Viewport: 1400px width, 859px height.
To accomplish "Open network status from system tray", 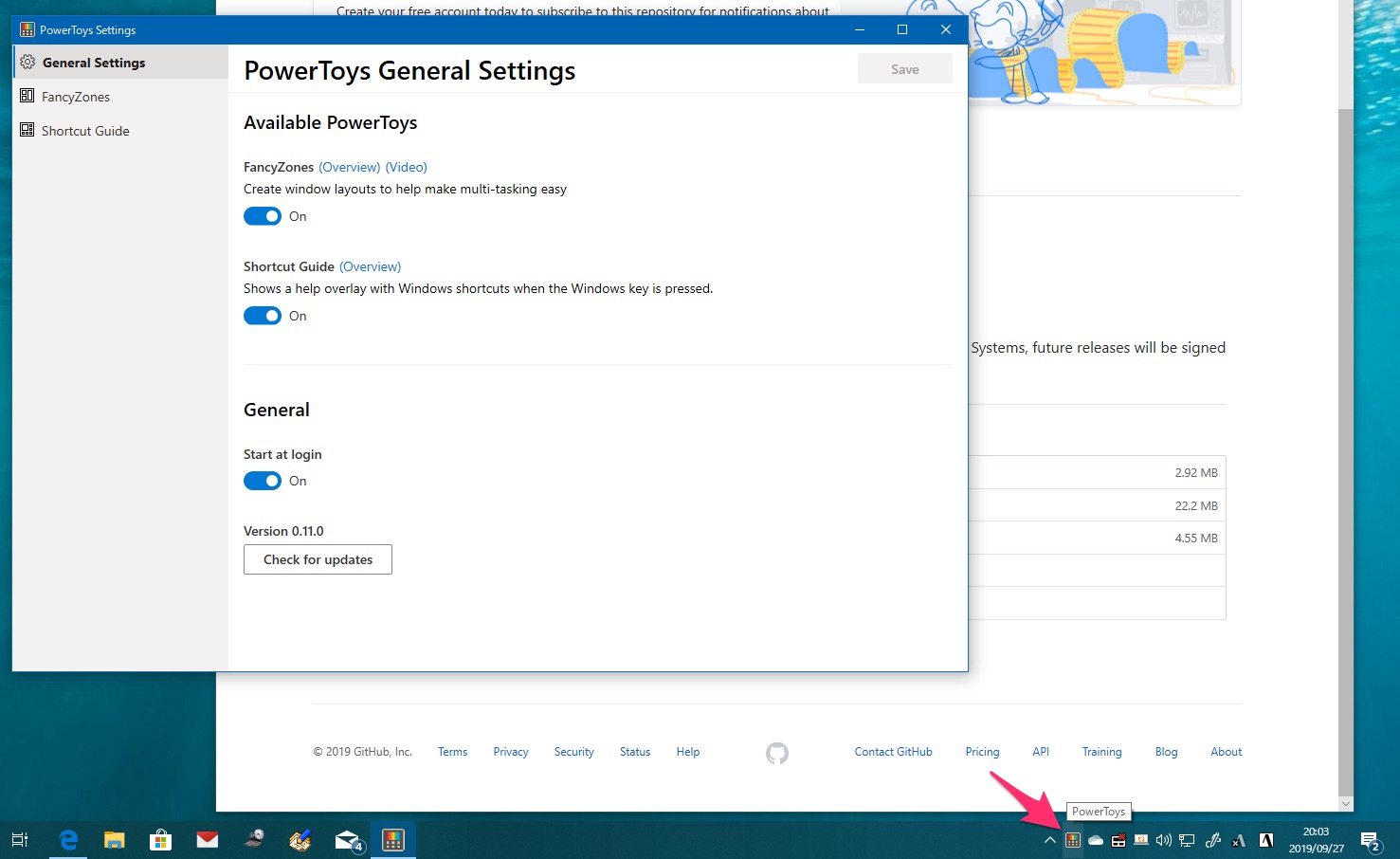I will [x=1187, y=840].
